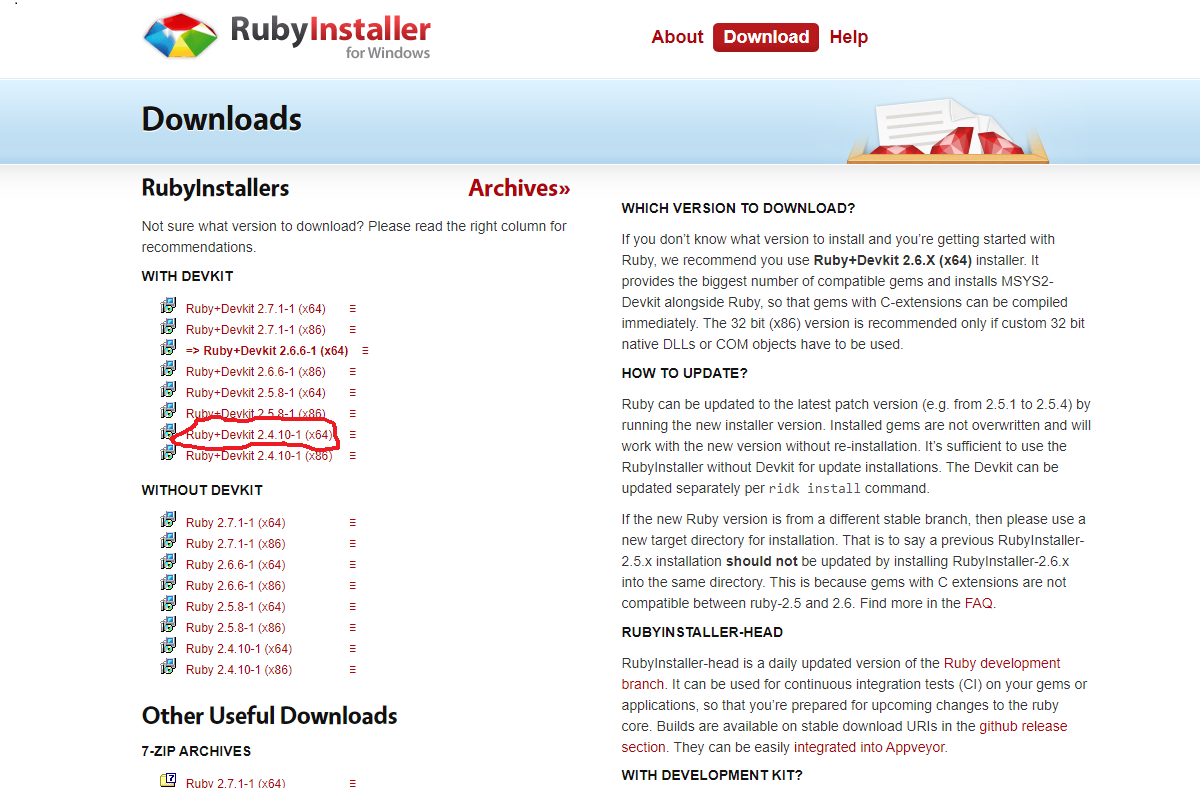Click installer icon beside Ruby+Devkit 2.4.10-1 (x86)
This screenshot has width=1200, height=788.
[168, 453]
